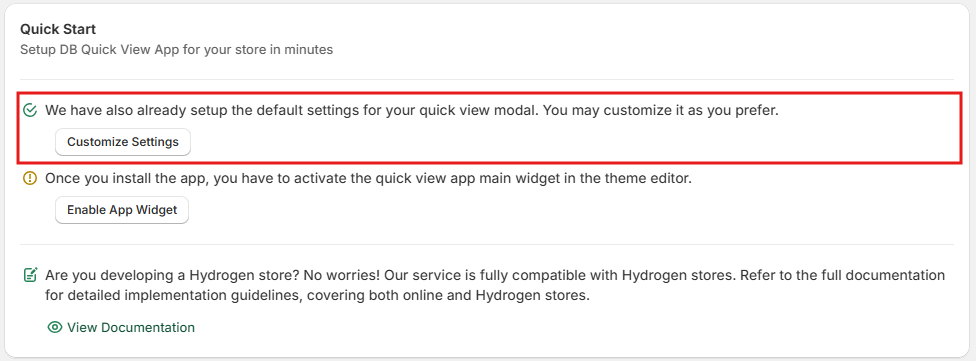Image resolution: width=976 pixels, height=361 pixels.
Task: Click the 'for detailed implementation guidelines' line
Action: tap(317, 296)
